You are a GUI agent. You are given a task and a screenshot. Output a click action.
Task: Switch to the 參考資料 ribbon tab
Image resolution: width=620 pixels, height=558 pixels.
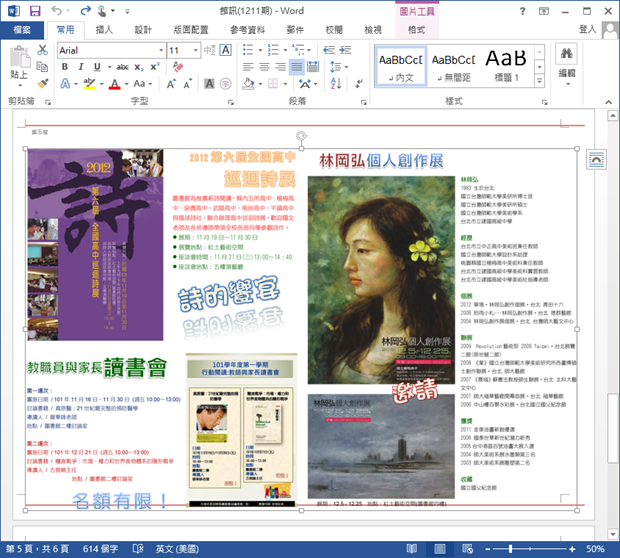point(248,30)
